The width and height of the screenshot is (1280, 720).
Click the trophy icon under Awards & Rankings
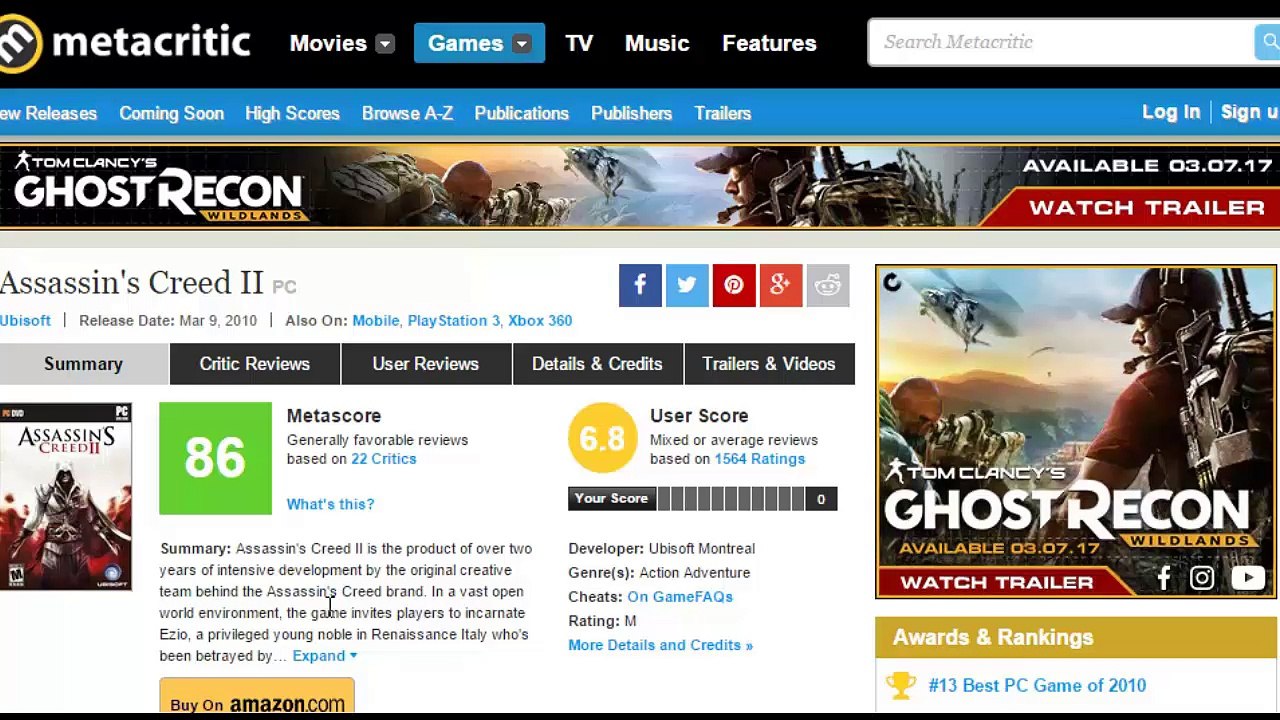[x=901, y=685]
